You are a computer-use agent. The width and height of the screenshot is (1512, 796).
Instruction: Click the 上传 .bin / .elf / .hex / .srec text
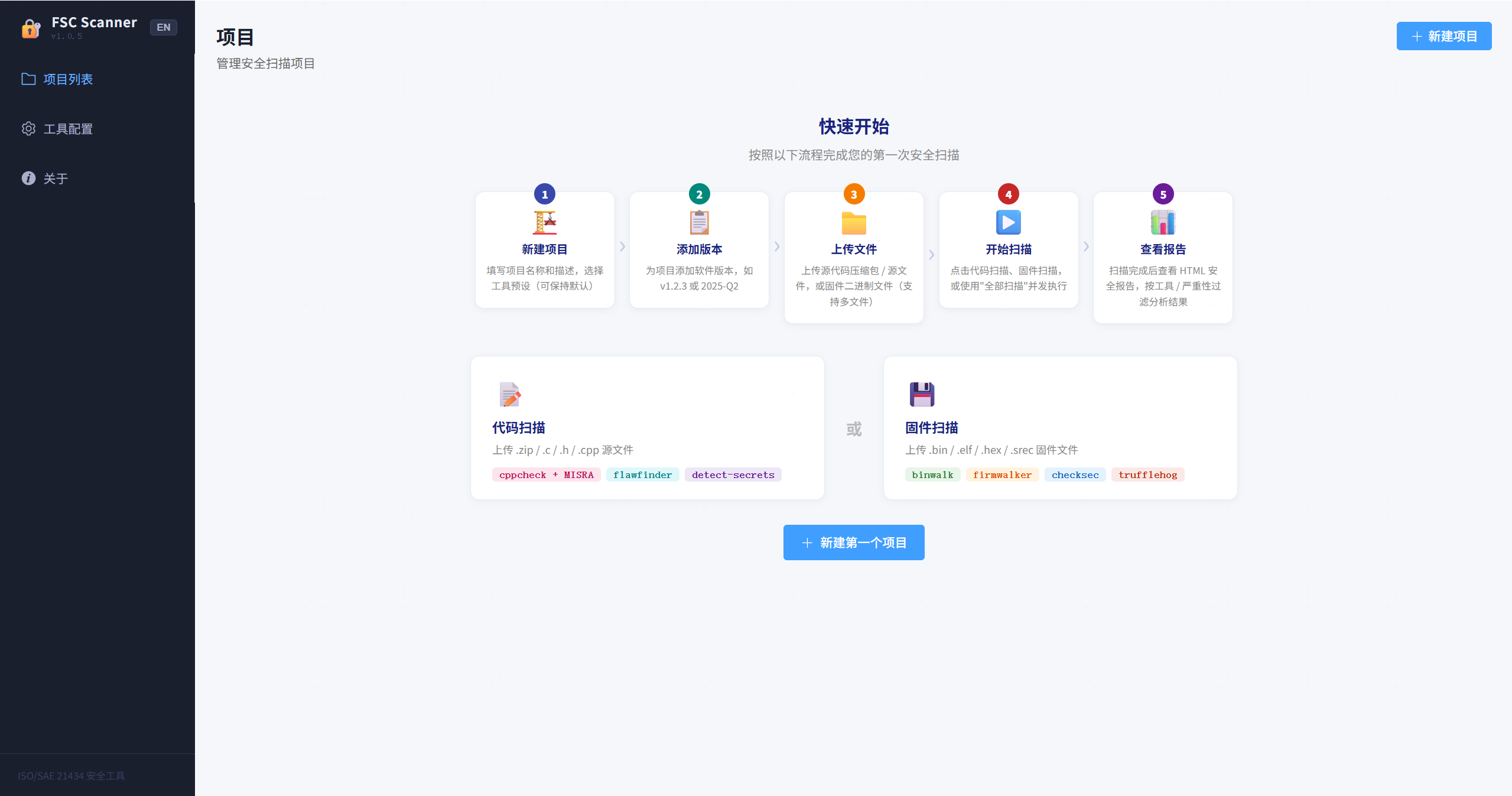[991, 450]
